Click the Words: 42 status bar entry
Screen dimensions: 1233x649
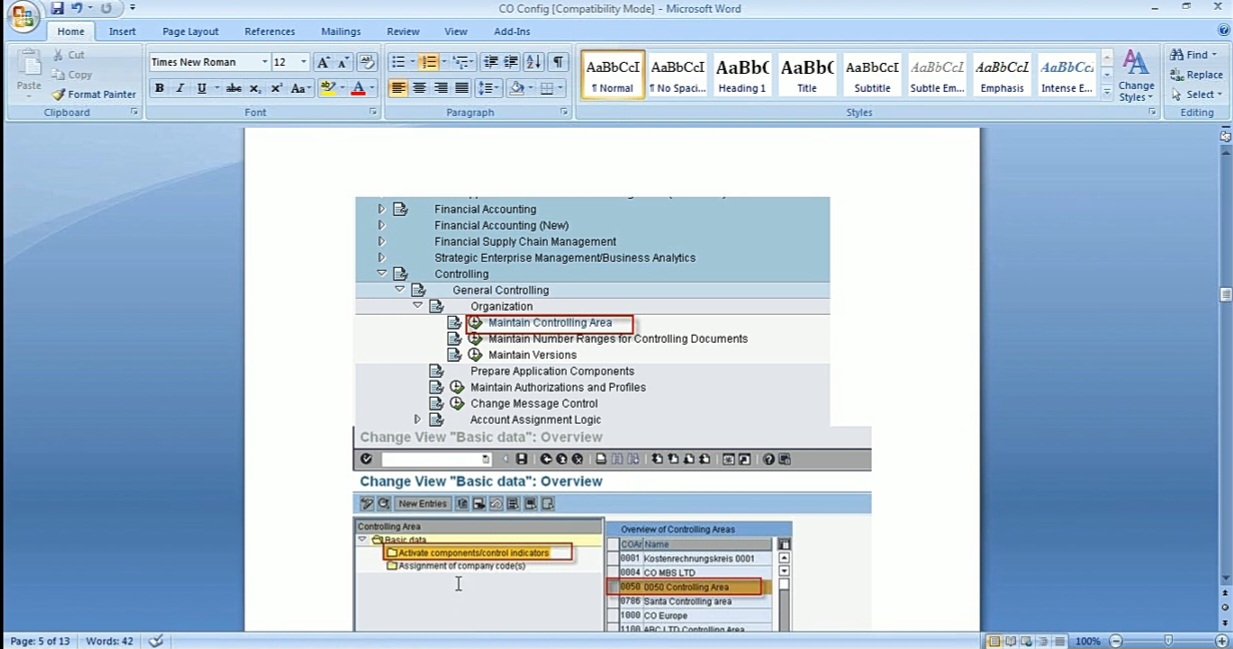click(108, 641)
